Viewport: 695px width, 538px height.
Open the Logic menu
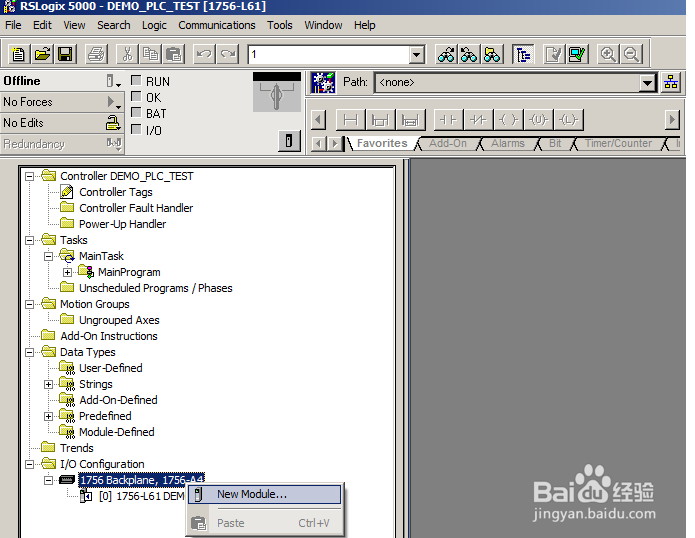pyautogui.click(x=154, y=25)
